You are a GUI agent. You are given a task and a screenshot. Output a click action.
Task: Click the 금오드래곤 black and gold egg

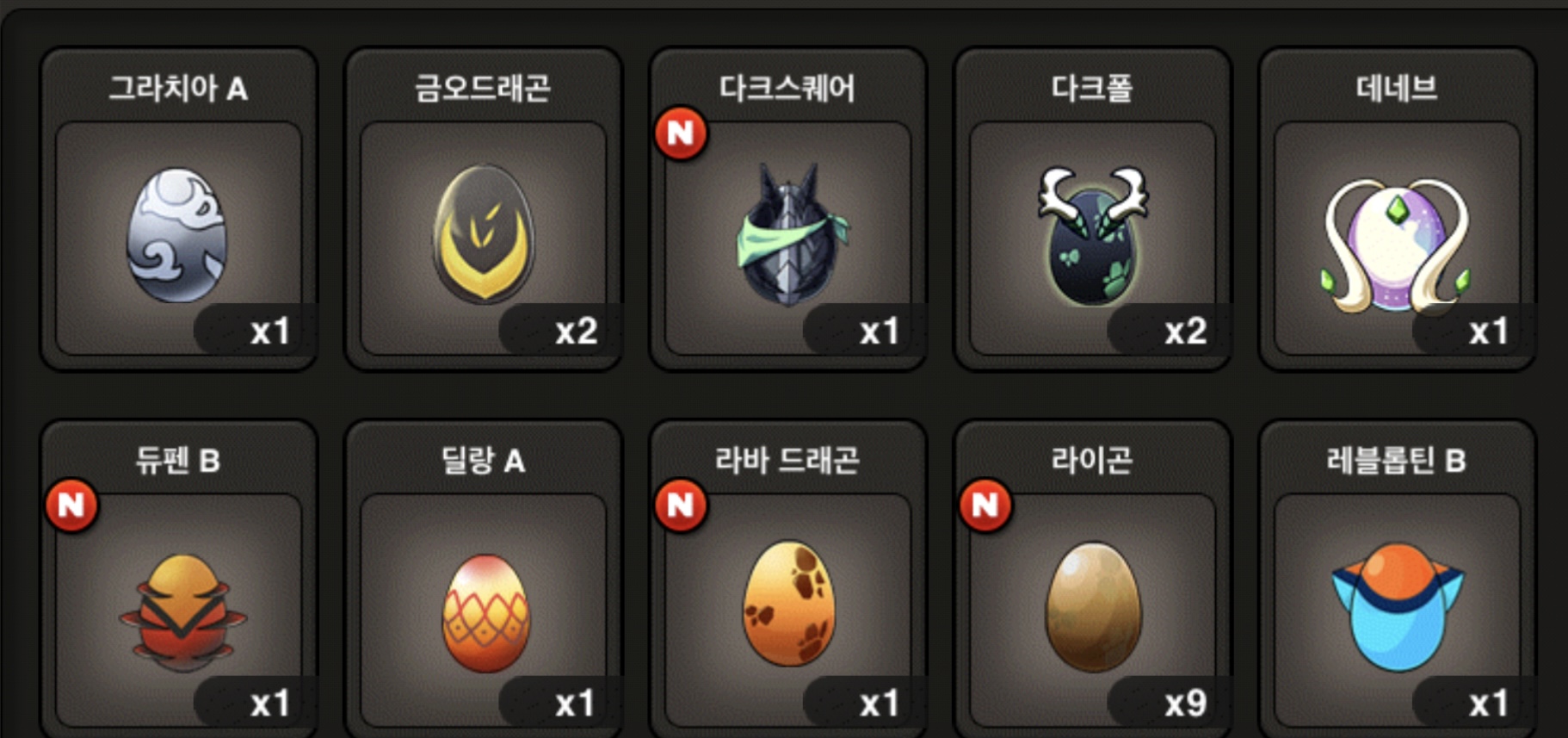point(484,233)
